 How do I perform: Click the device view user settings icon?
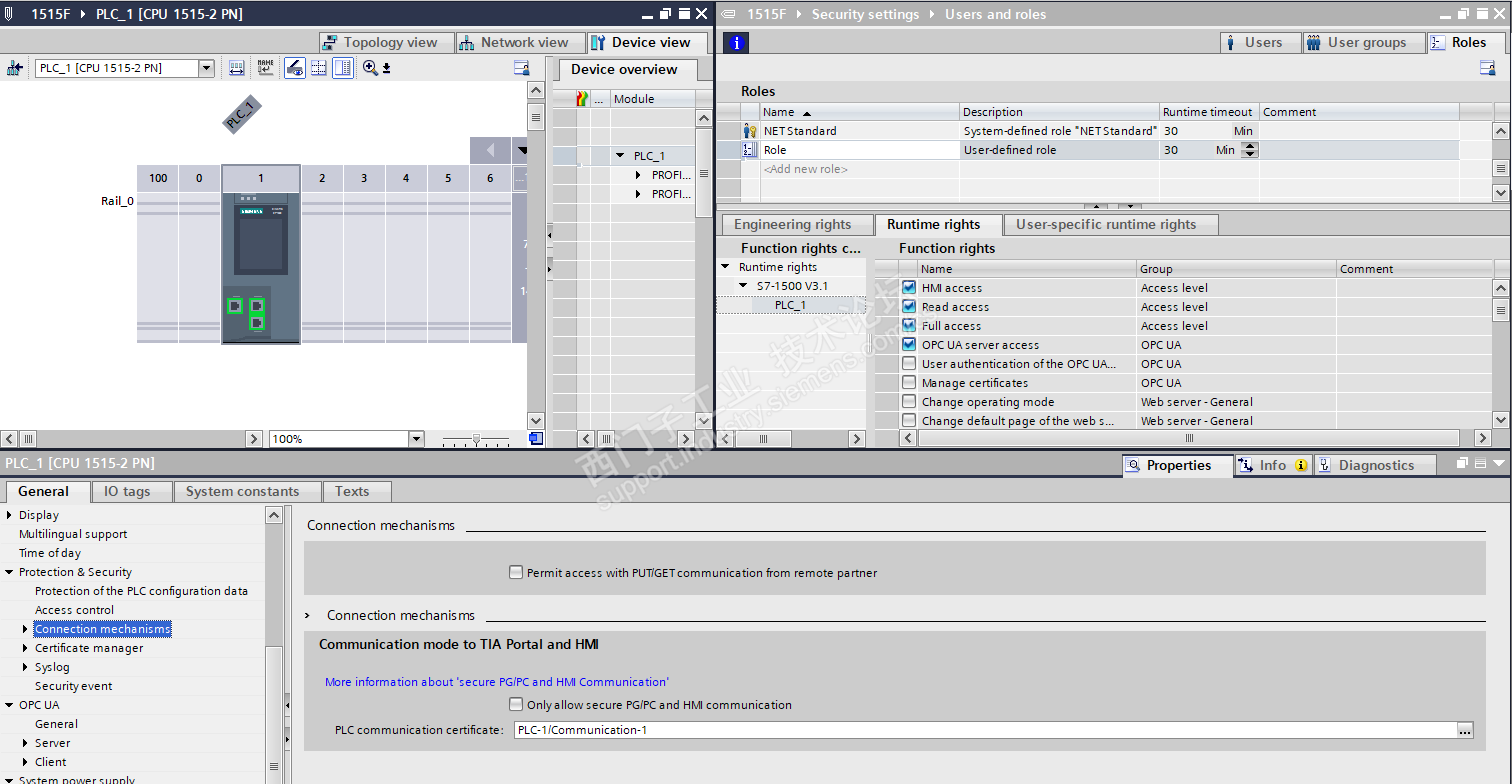pos(522,68)
